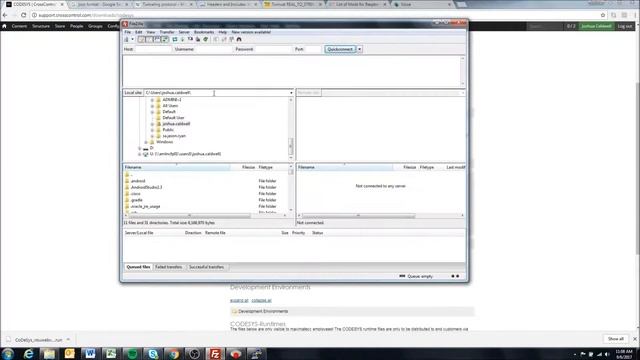Click remote file list horizontal scrollbar

(x=358, y=216)
